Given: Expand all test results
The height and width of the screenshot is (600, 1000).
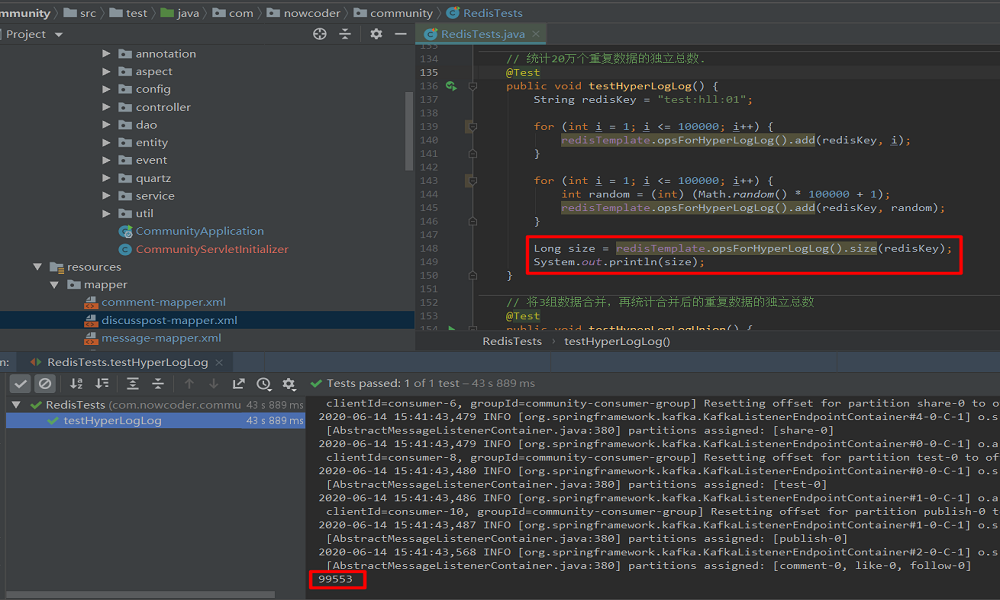Looking at the screenshot, I should pyautogui.click(x=133, y=383).
